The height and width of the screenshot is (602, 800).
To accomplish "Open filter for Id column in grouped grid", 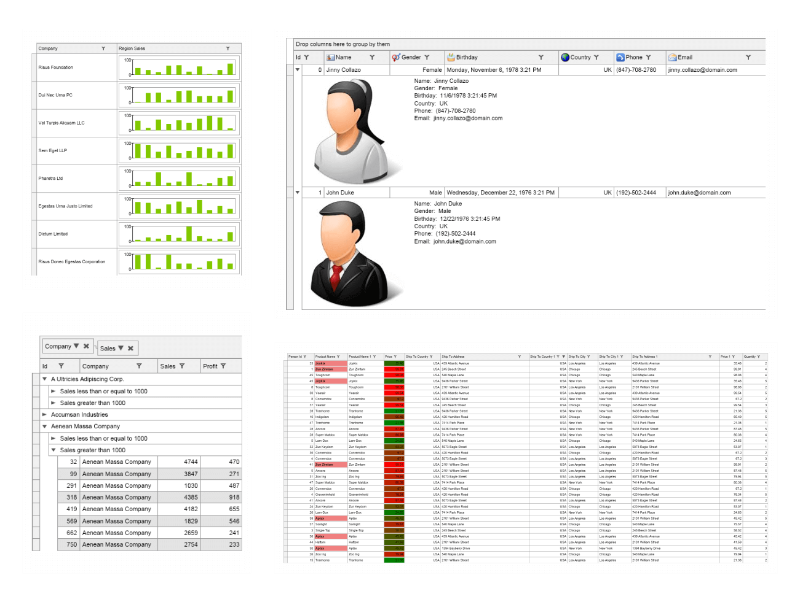I will tap(61, 366).
